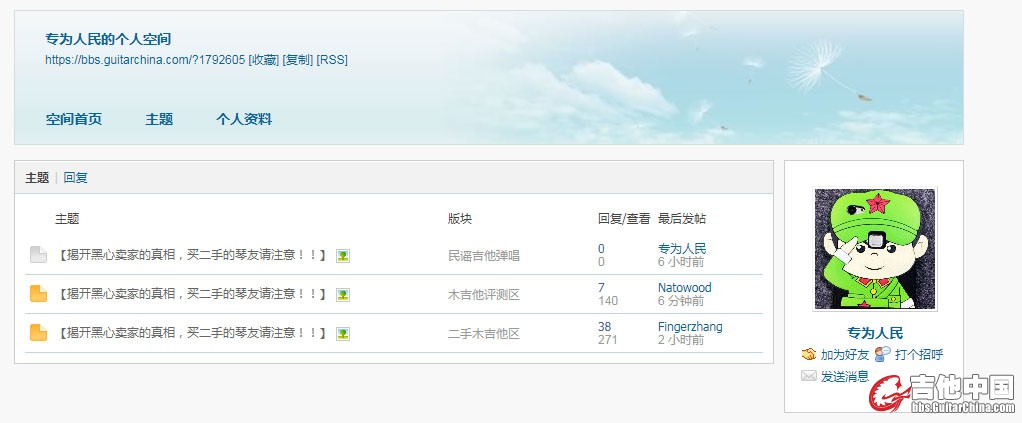Click the image attachment icon in the 民谣吉他弹唱 row
Viewport: 1022px width, 423px height.
pyautogui.click(x=343, y=256)
